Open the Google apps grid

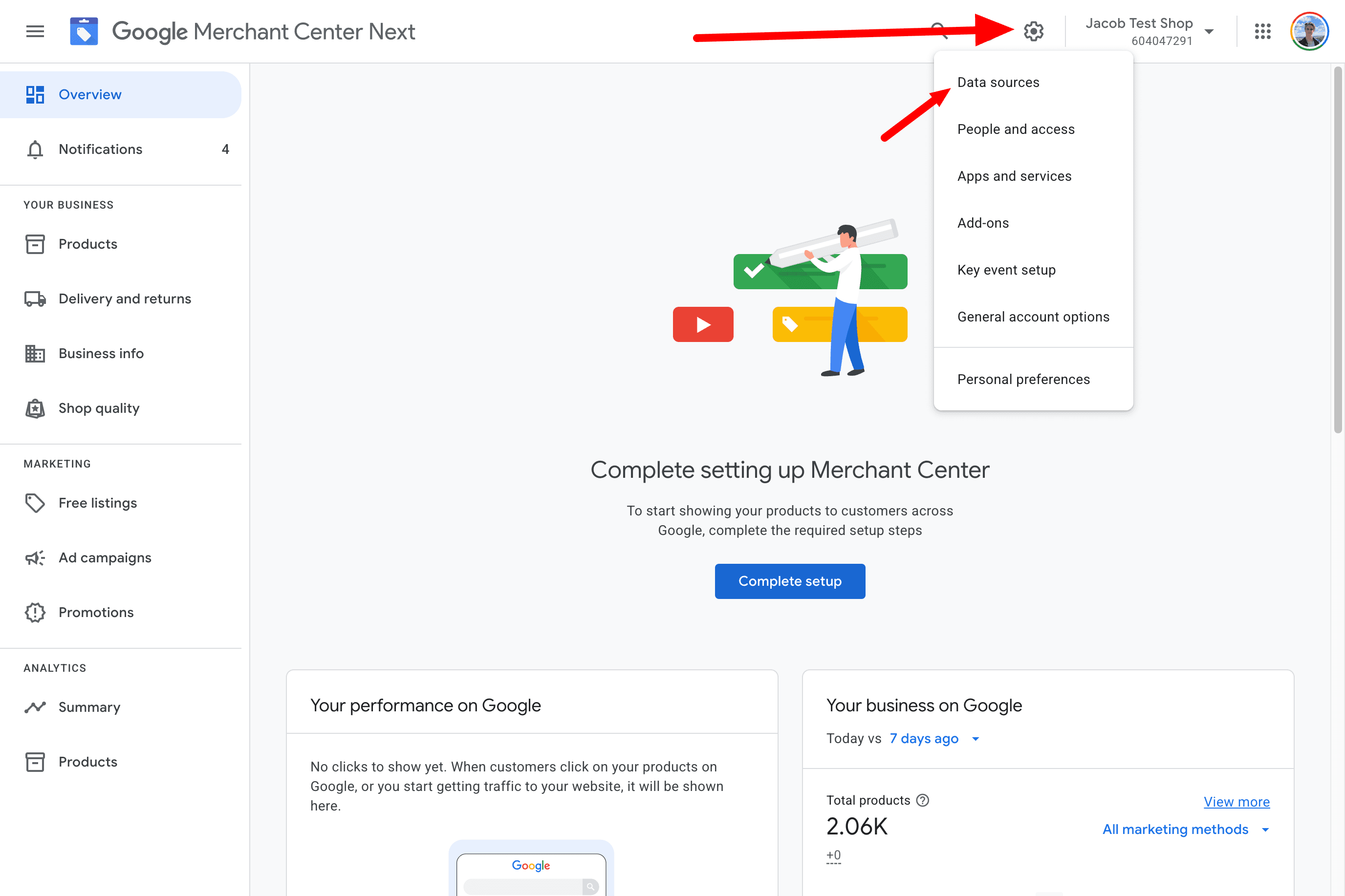[1262, 31]
